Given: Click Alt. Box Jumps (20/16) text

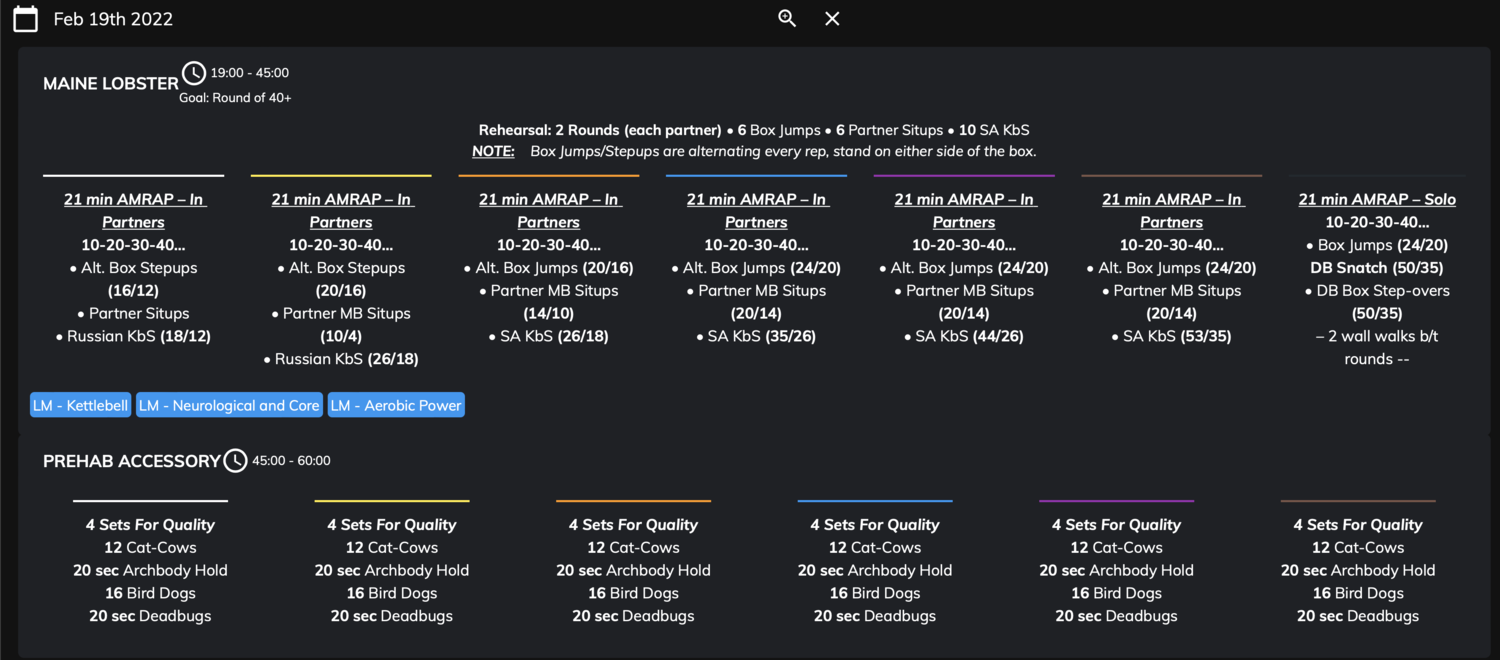Looking at the screenshot, I should 549,268.
